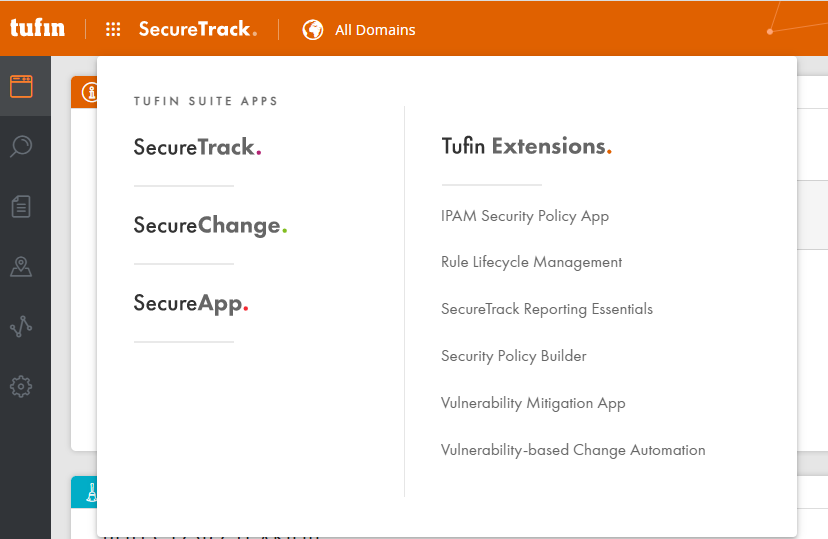Screen dimensions: 828x539
Task: Click the All Domains globe icon
Action: (x=313, y=30)
